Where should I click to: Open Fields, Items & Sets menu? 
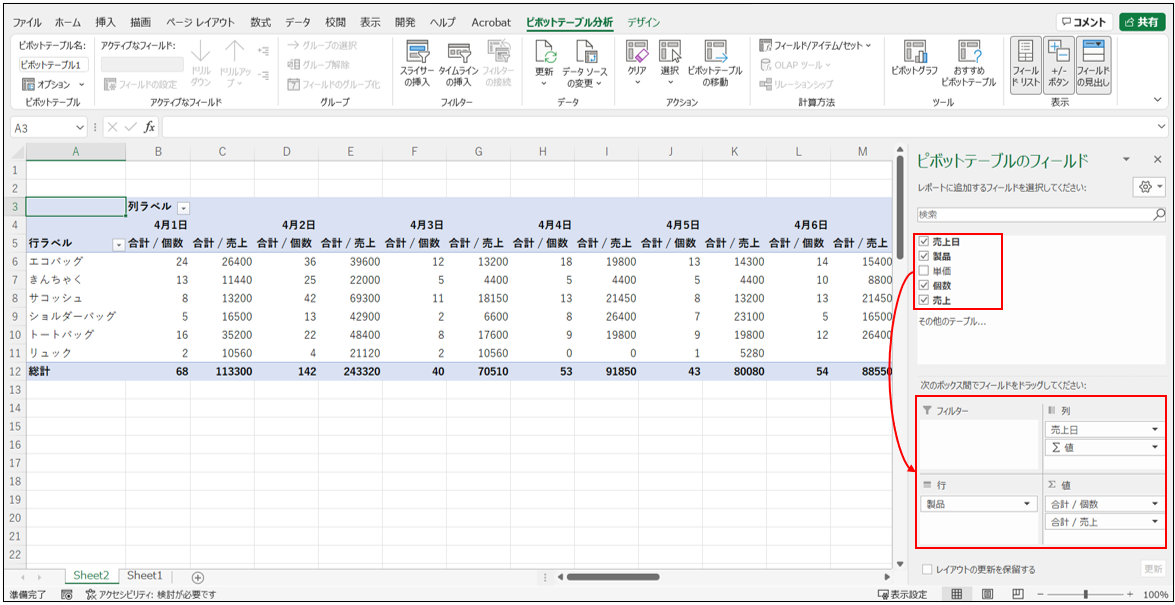coord(815,45)
